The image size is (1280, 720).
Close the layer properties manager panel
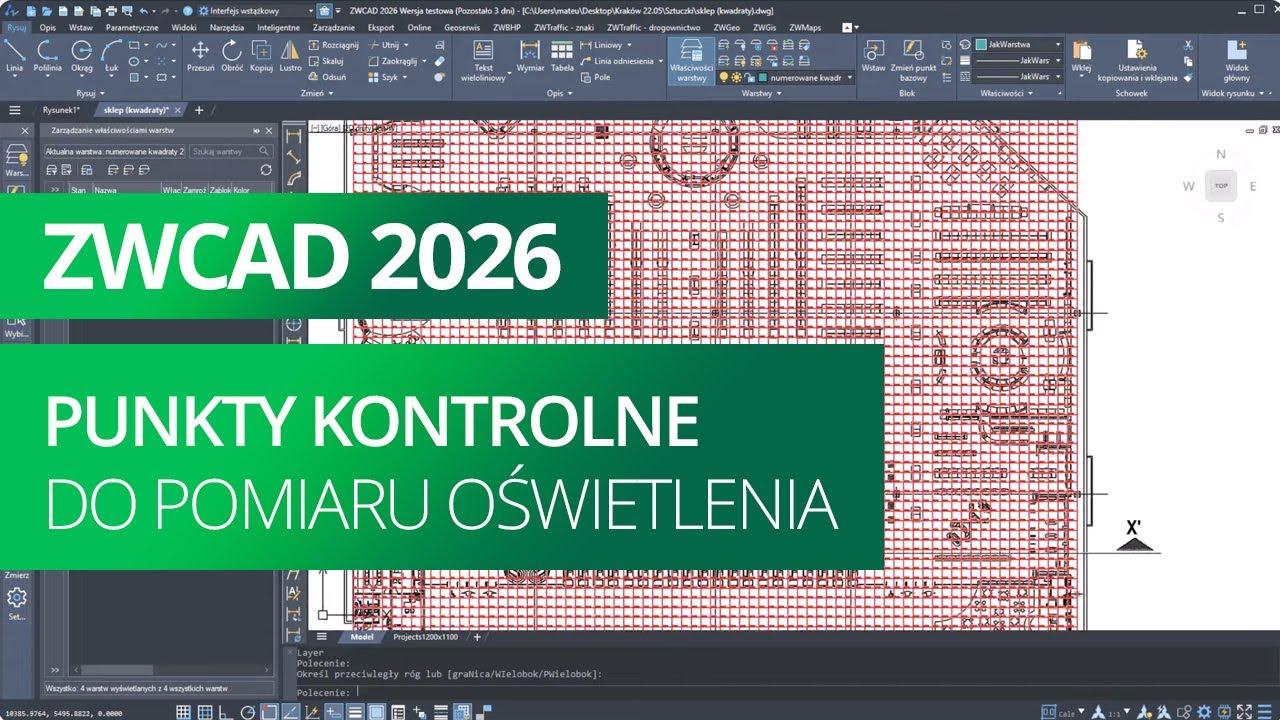coord(269,130)
